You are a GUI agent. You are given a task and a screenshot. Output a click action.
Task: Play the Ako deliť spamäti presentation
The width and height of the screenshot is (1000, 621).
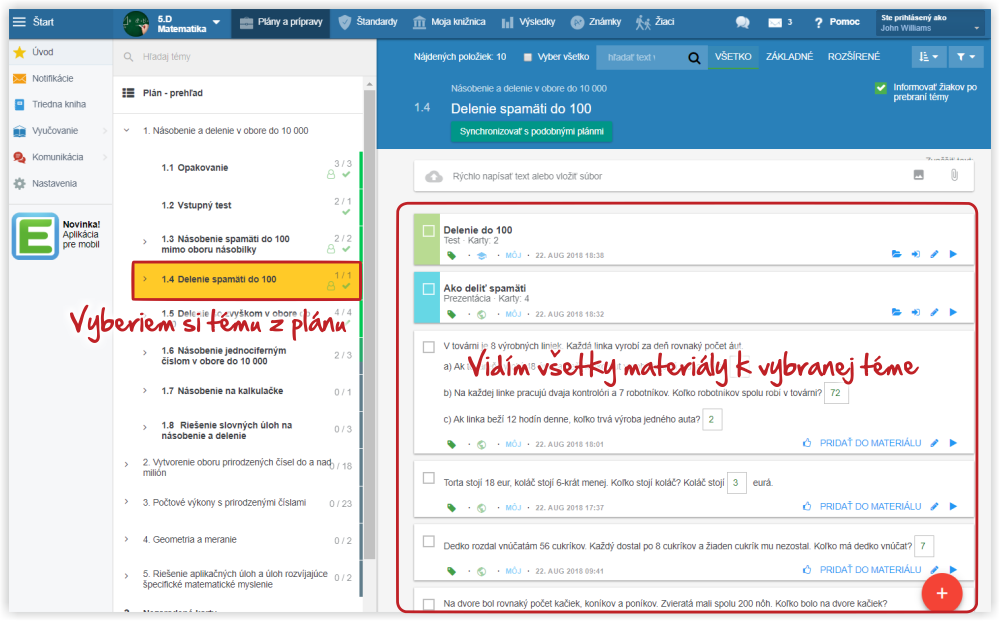tap(953, 312)
